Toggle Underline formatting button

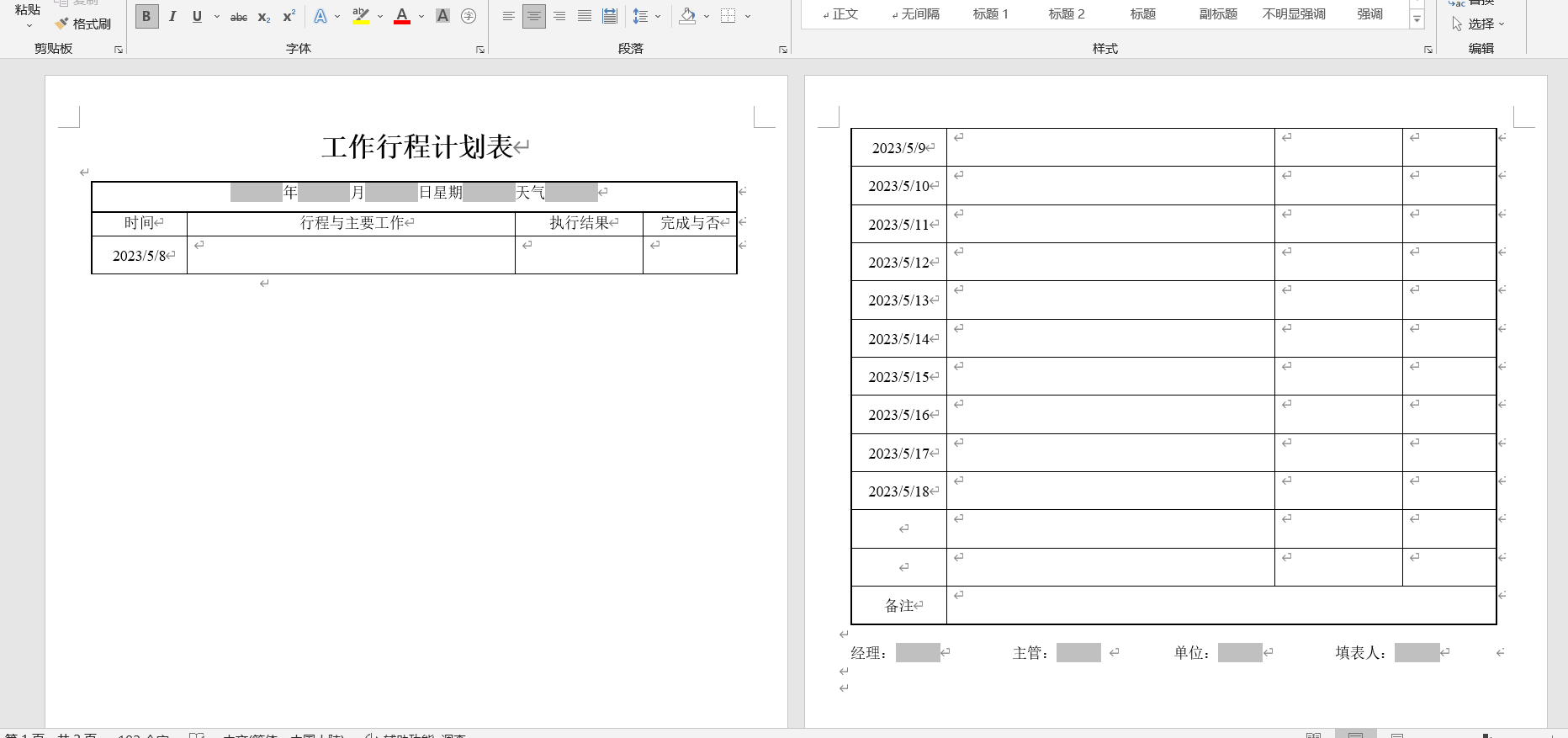click(197, 16)
